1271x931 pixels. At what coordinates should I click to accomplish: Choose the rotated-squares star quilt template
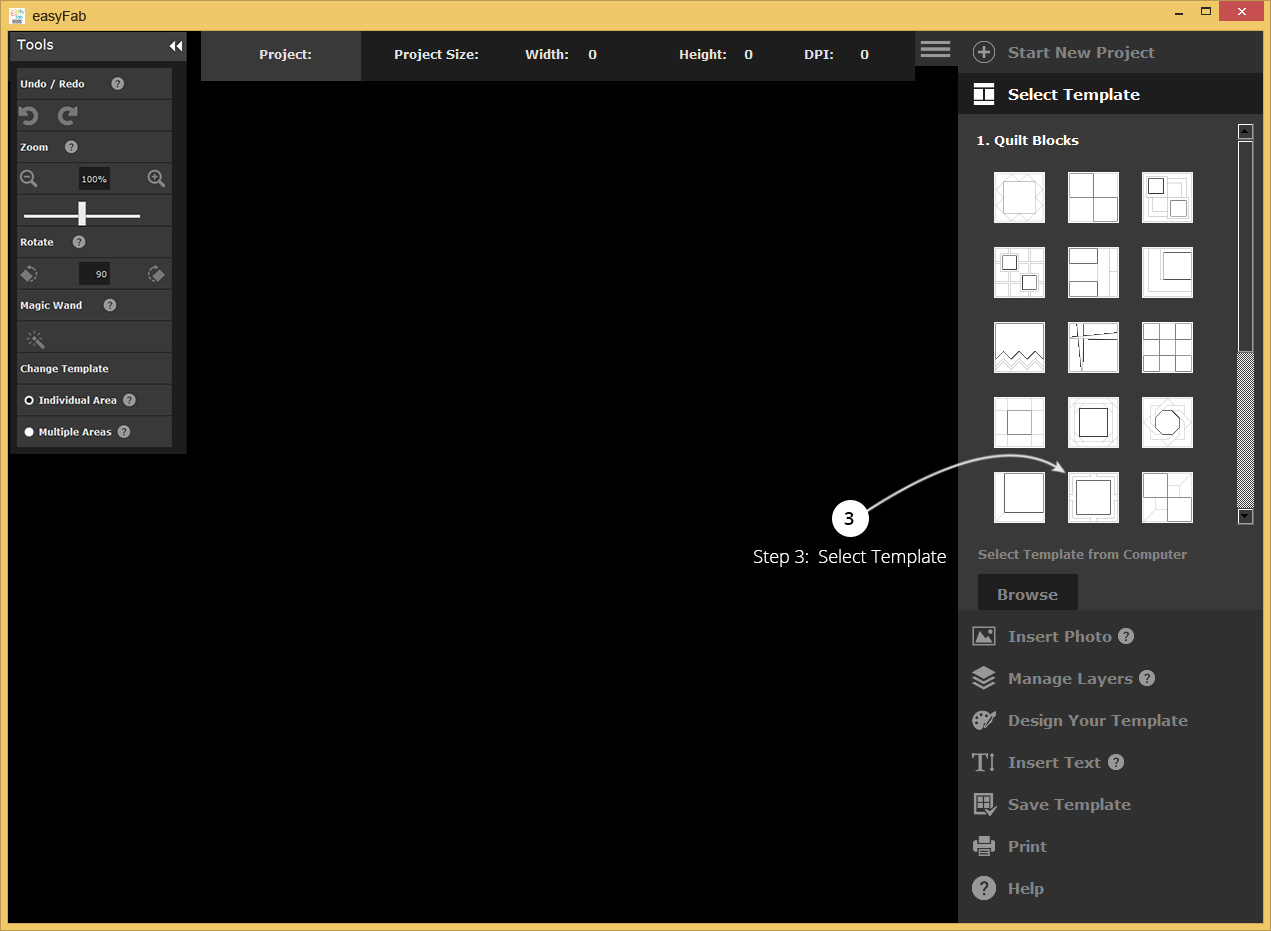[x=1019, y=197]
